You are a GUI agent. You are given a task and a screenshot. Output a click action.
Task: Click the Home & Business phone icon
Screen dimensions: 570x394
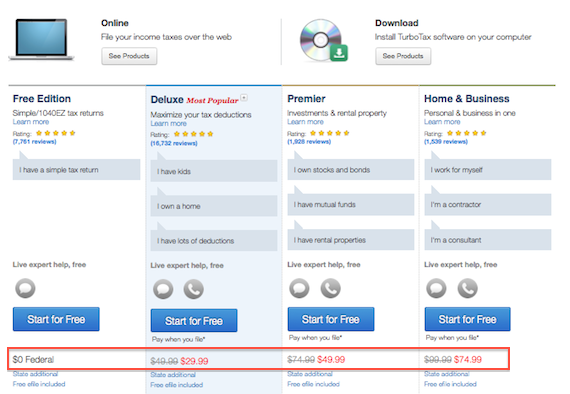(467, 288)
